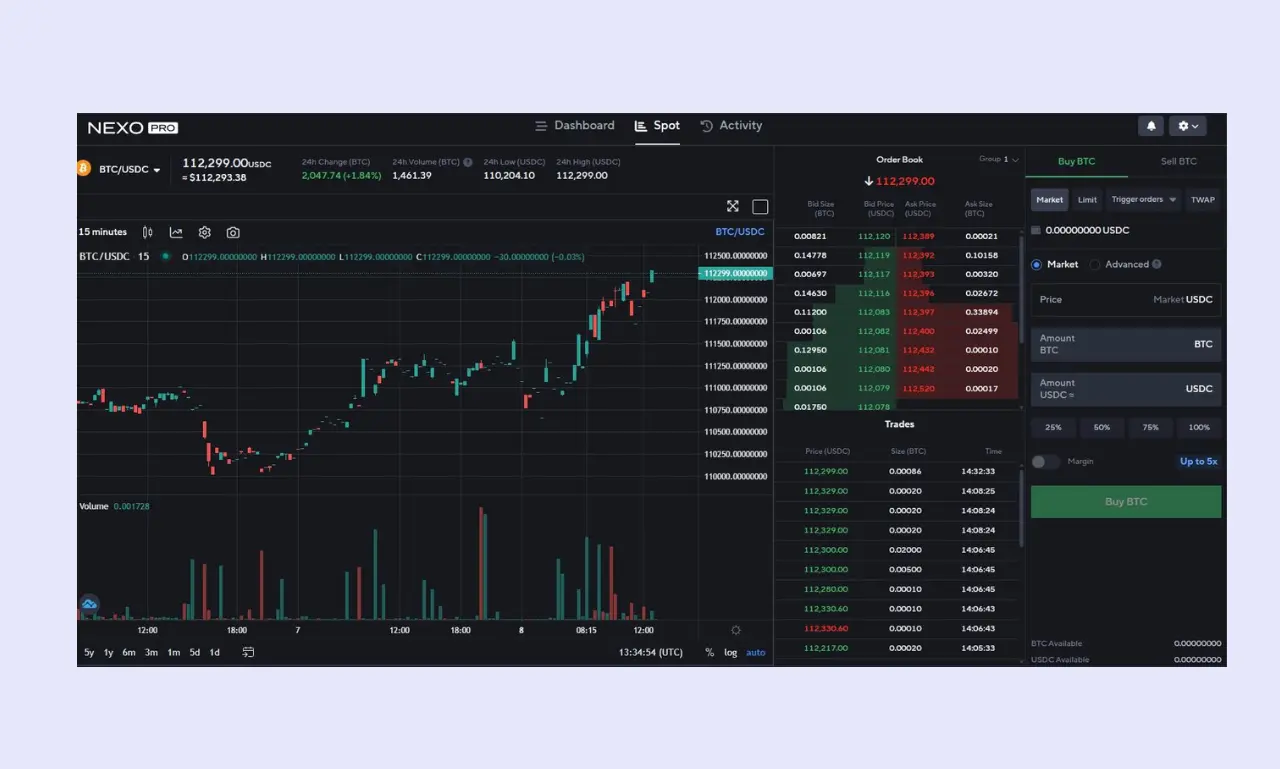Set amount to 100%
This screenshot has width=1280, height=769.
[1199, 427]
